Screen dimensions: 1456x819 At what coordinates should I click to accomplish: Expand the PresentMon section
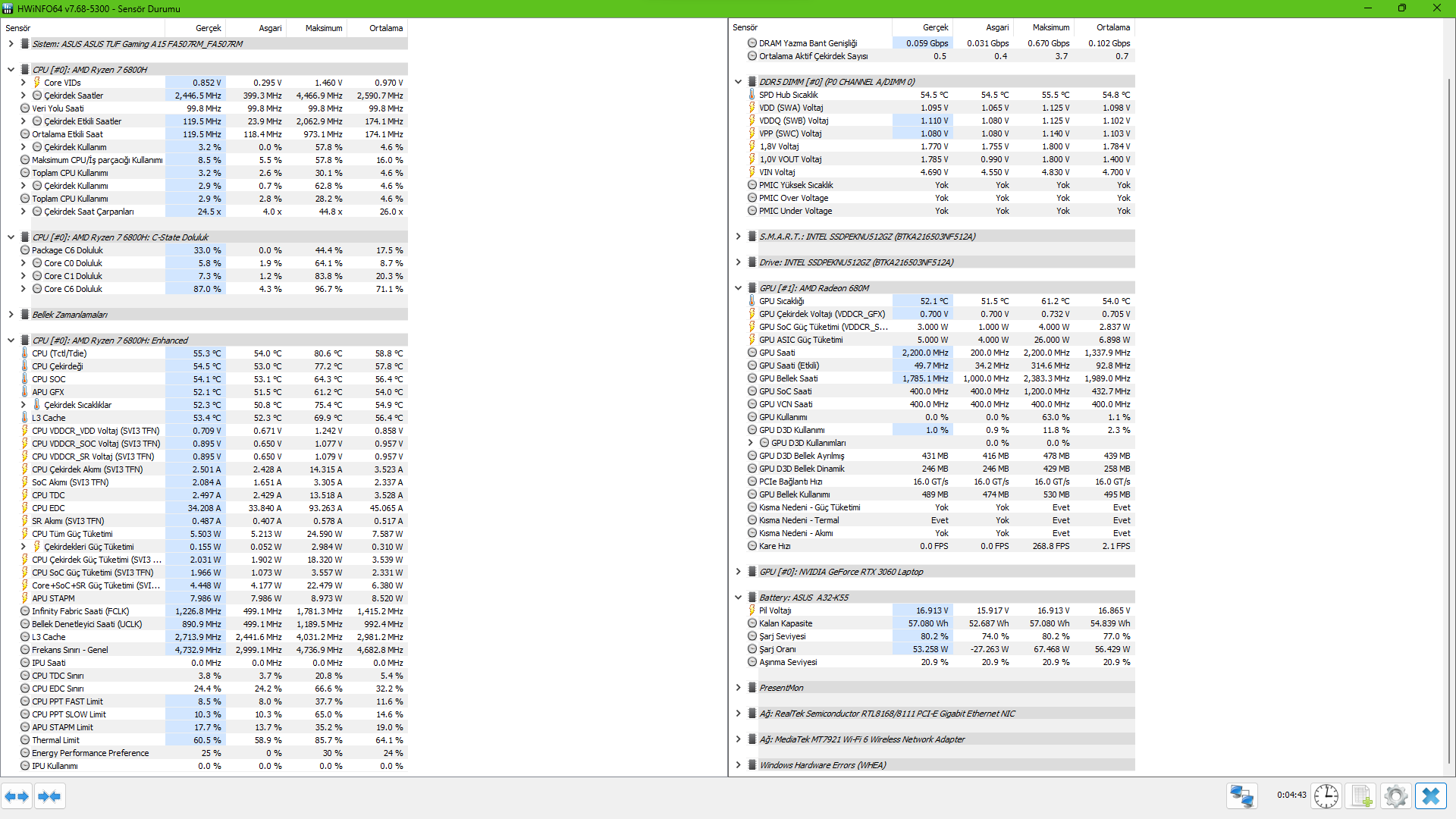[x=738, y=688]
